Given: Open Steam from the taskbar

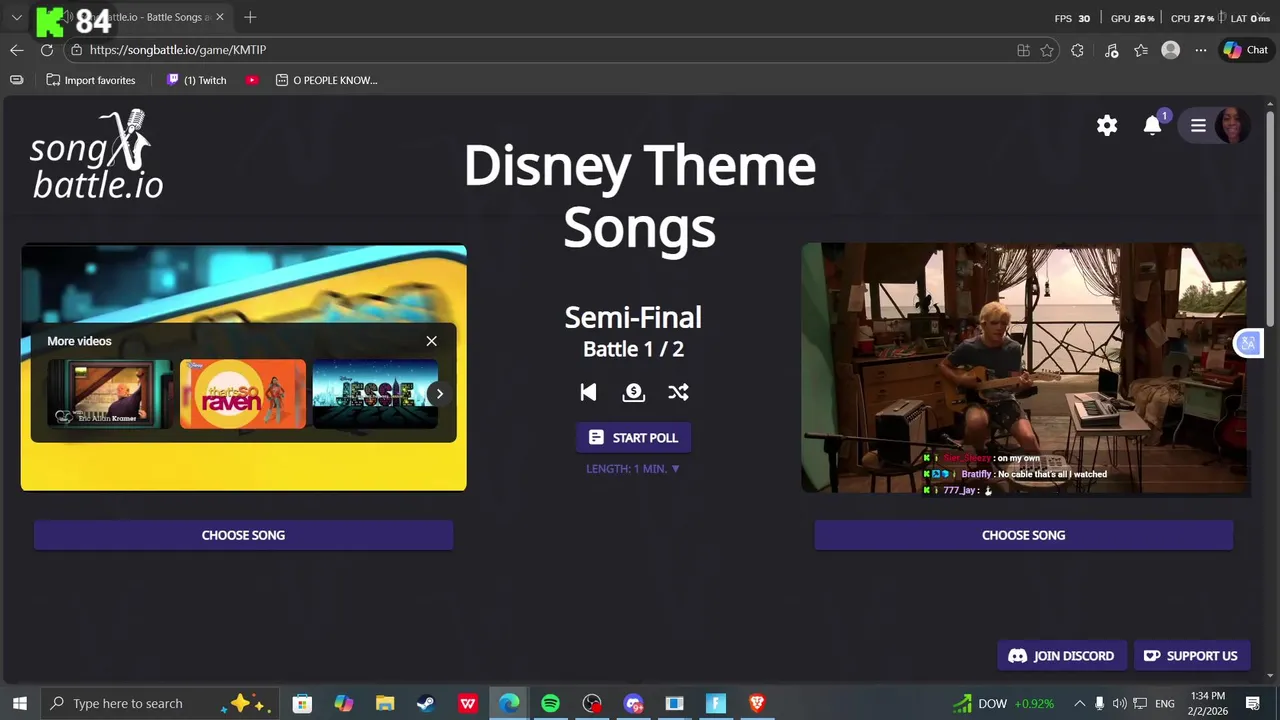Looking at the screenshot, I should (x=426, y=703).
